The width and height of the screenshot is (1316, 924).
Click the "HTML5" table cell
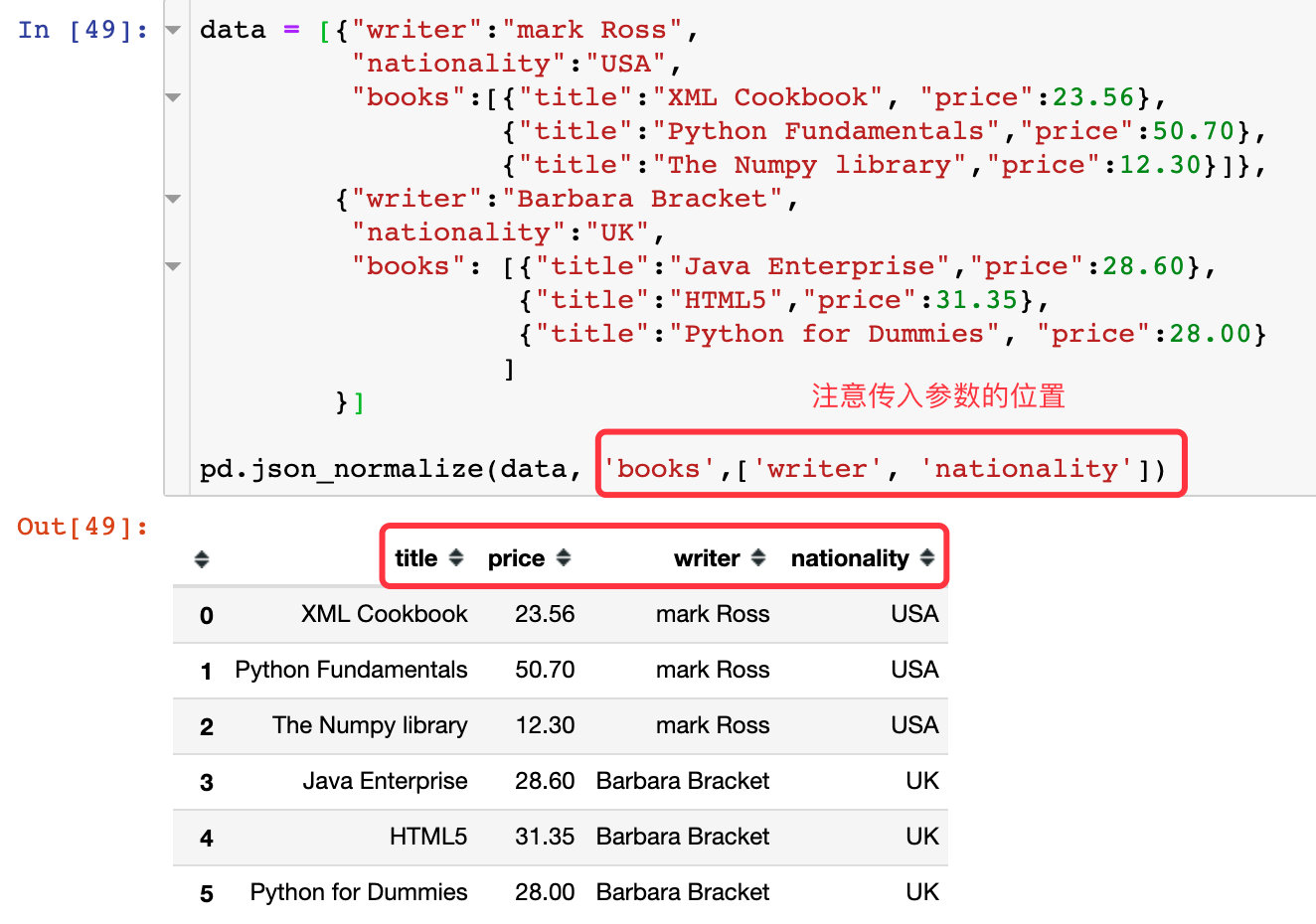pos(428,837)
